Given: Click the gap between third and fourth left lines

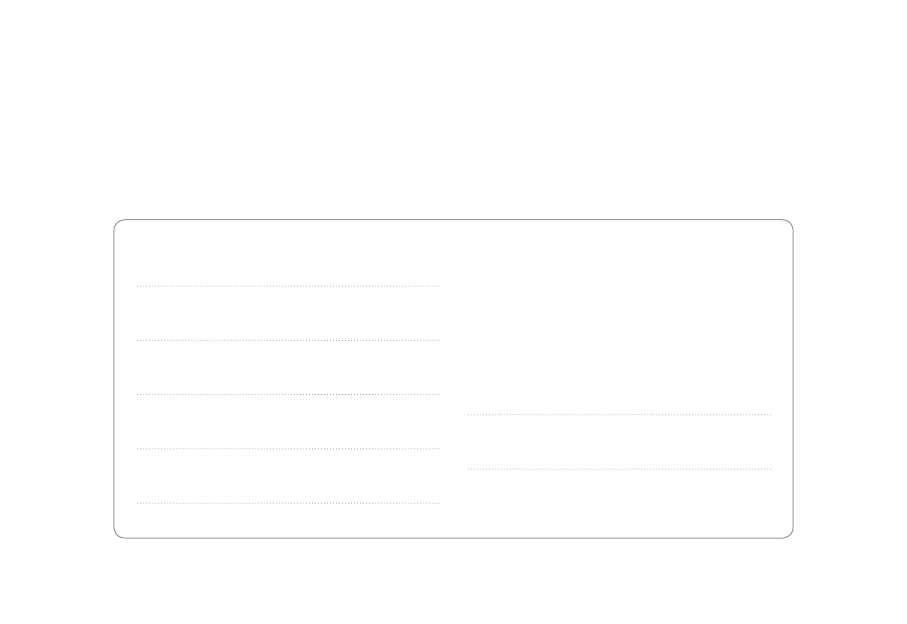Looking at the screenshot, I should pos(288,421).
